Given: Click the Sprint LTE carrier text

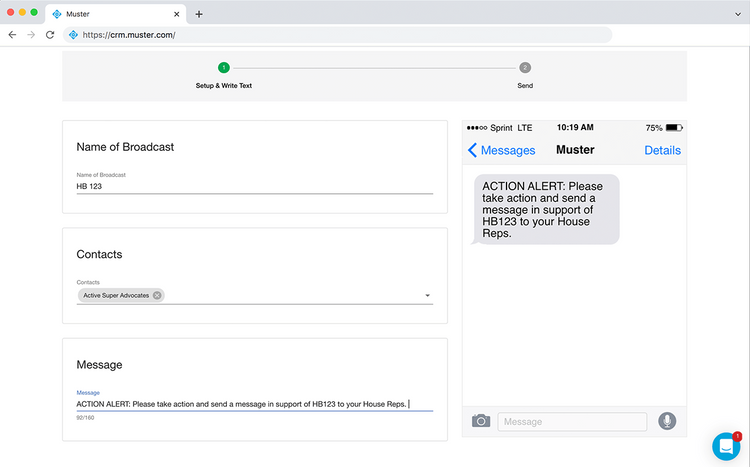Looking at the screenshot, I should [511, 128].
